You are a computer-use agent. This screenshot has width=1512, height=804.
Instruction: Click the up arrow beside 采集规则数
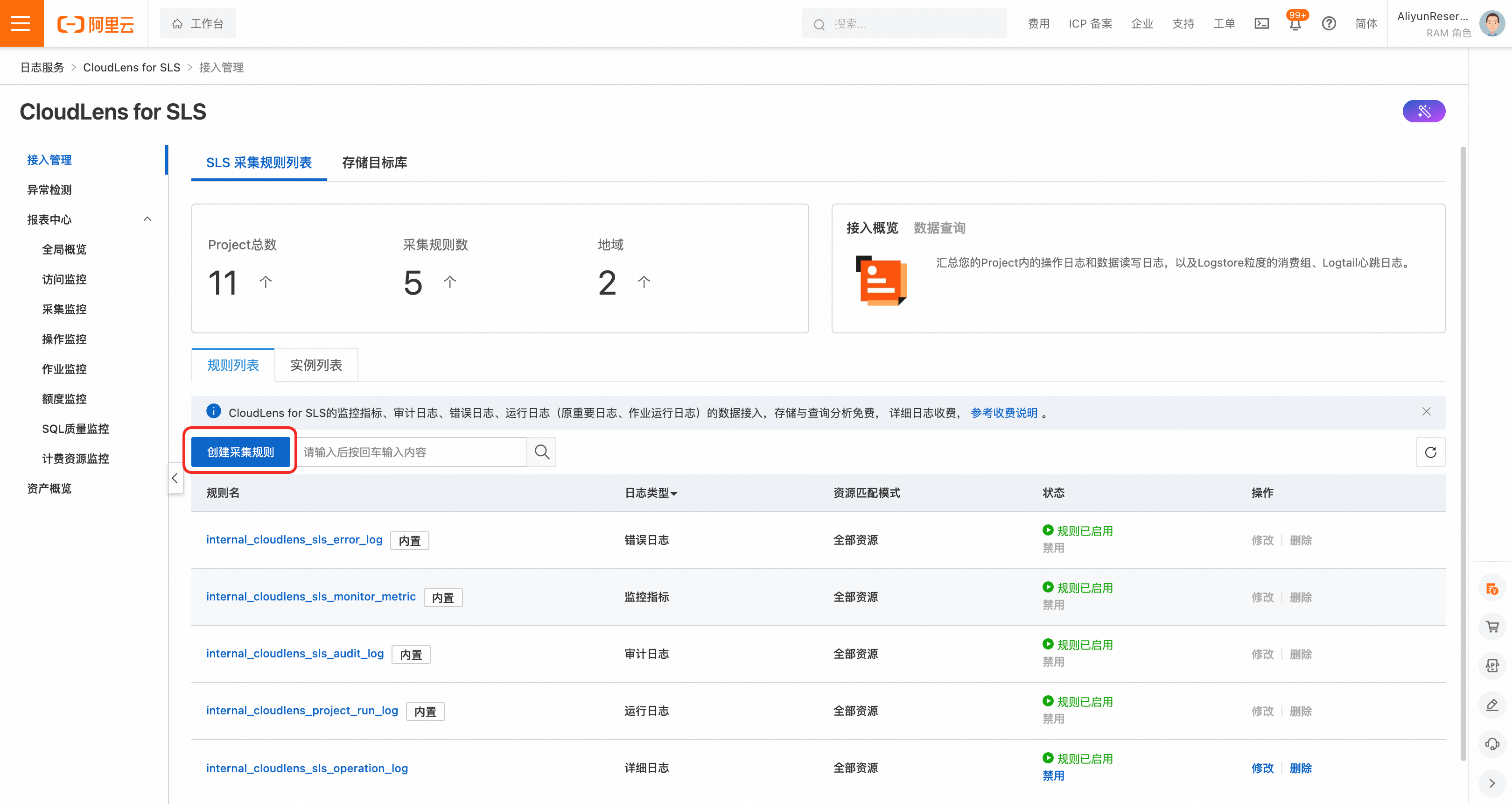(449, 282)
